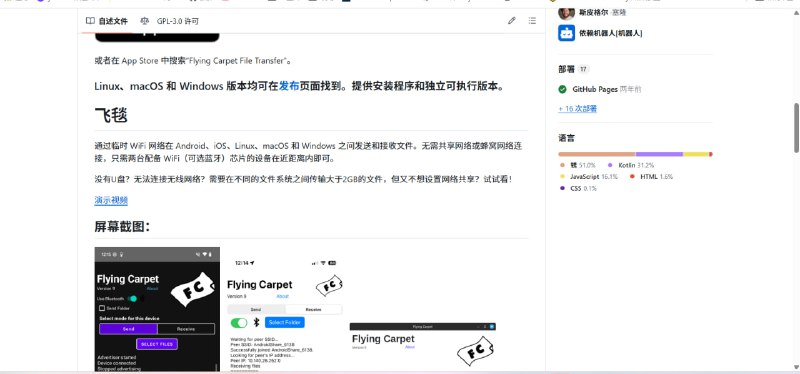Screen dimensions: 800x374
Task: Filter by Kotlin 31.2% language
Action: 631,165
